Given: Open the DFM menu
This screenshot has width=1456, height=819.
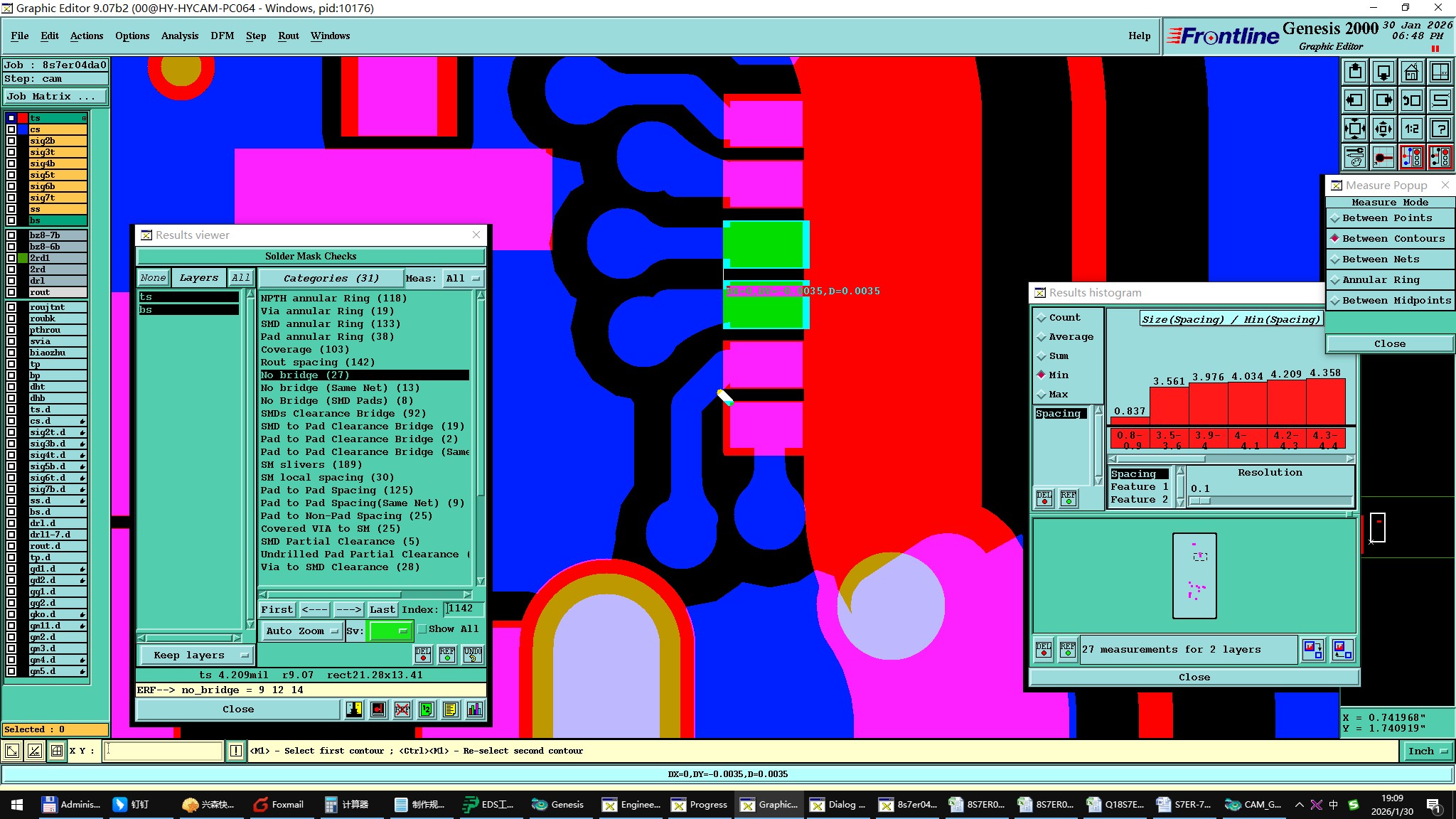Looking at the screenshot, I should pyautogui.click(x=222, y=36).
